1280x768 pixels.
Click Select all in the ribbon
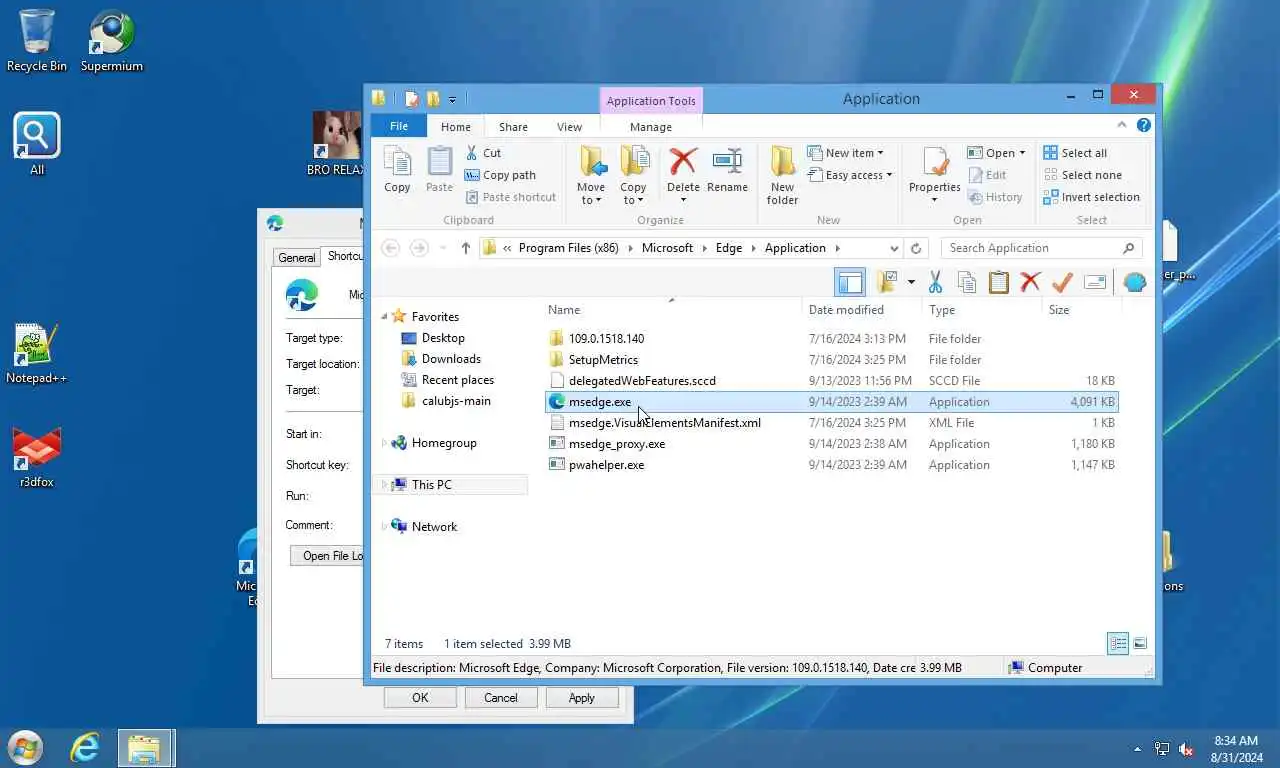[x=1075, y=153]
